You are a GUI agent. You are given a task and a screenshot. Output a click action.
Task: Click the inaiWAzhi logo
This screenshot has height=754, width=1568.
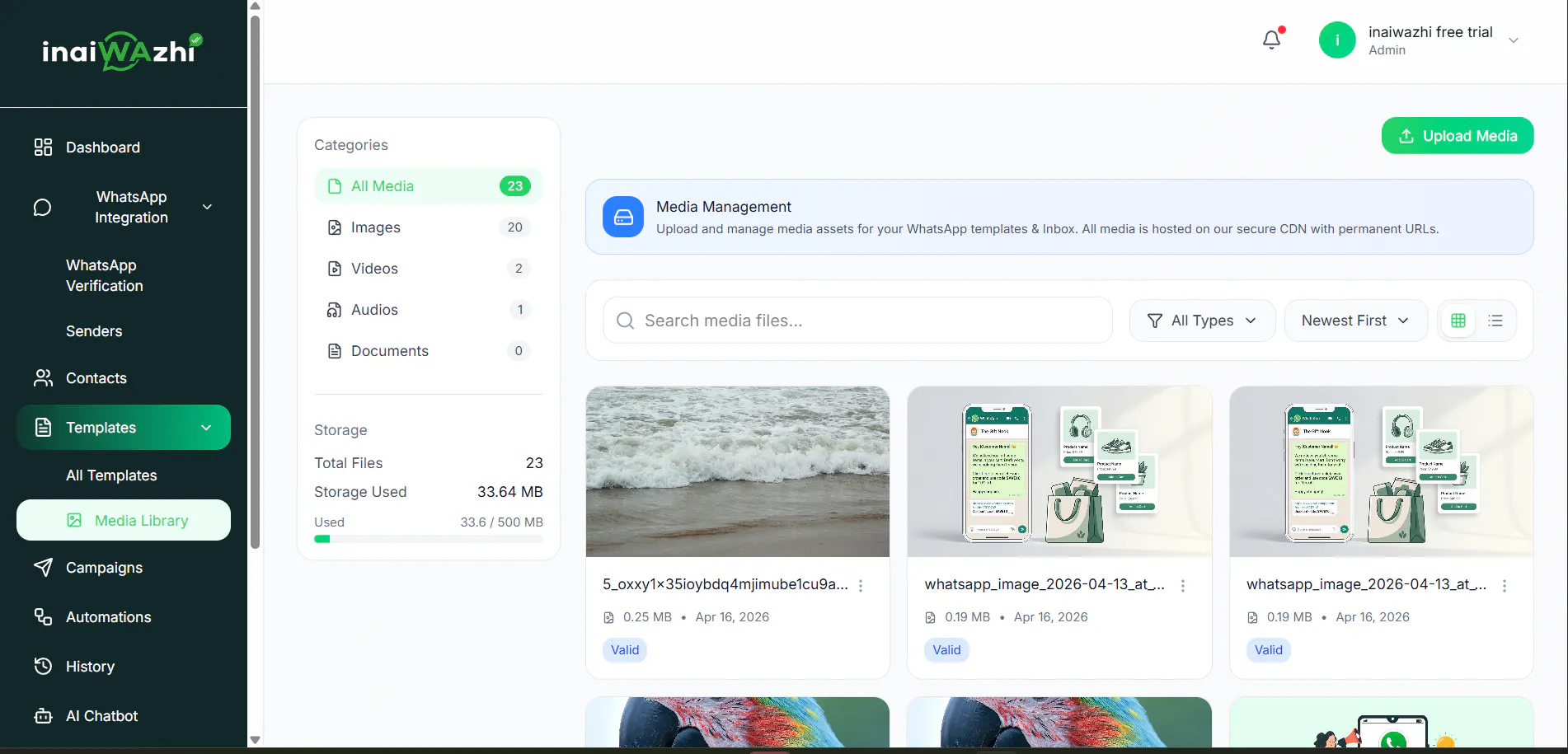coord(122,51)
